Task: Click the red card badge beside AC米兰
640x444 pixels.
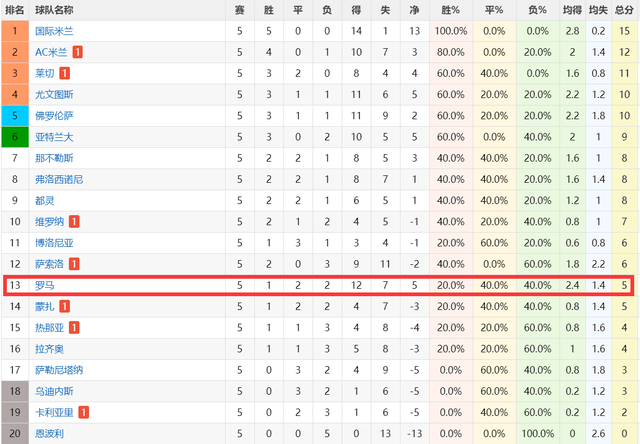Action: (78, 52)
